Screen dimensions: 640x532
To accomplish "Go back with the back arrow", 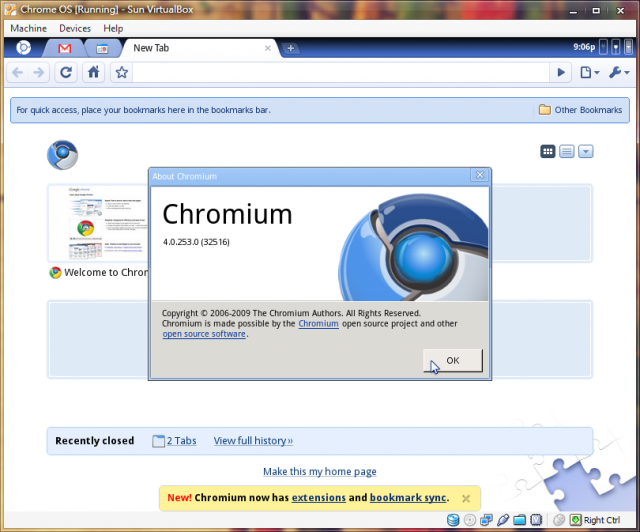I will pyautogui.click(x=18, y=73).
